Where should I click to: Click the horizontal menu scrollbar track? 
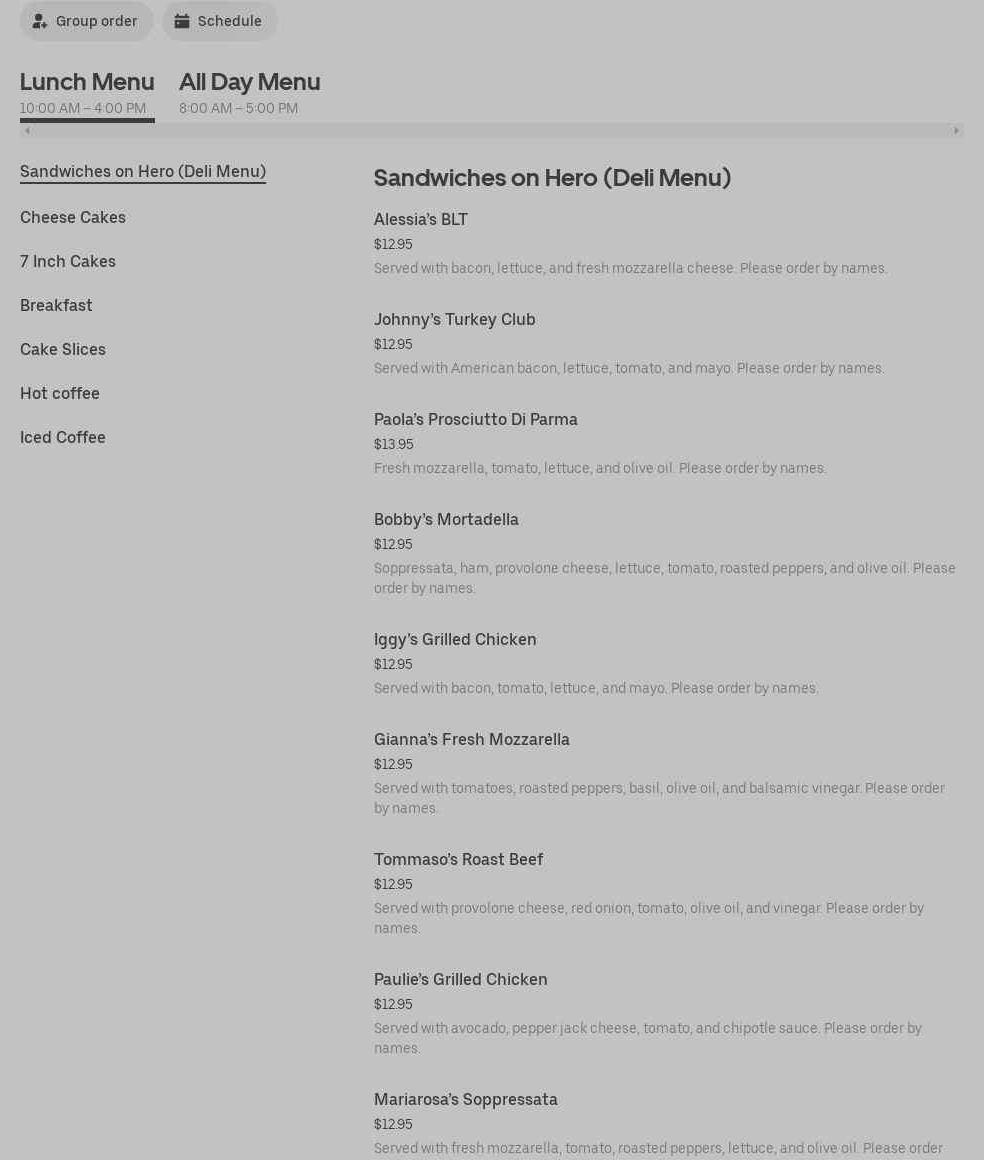coord(490,130)
